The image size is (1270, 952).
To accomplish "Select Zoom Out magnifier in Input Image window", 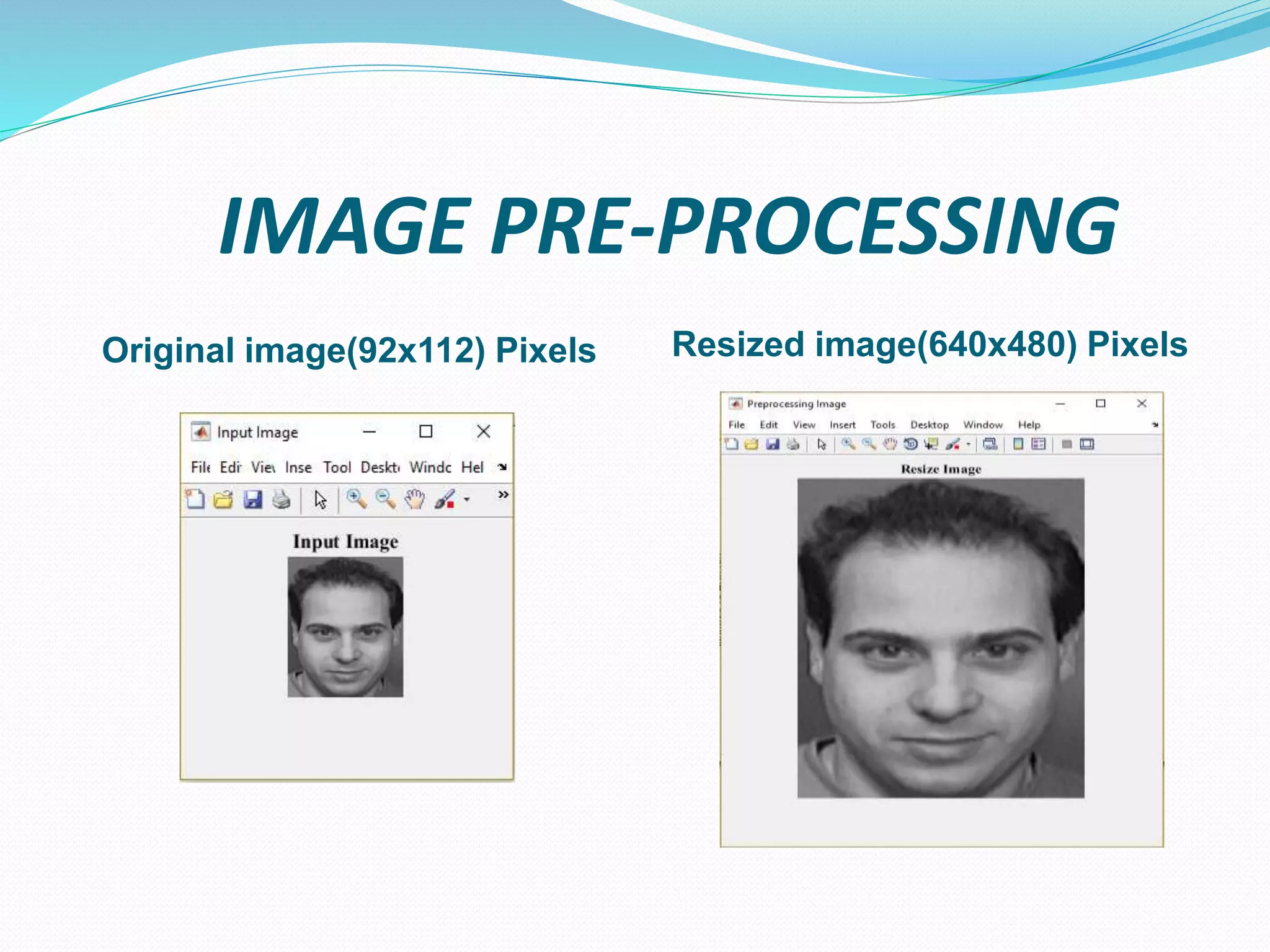I will point(386,499).
